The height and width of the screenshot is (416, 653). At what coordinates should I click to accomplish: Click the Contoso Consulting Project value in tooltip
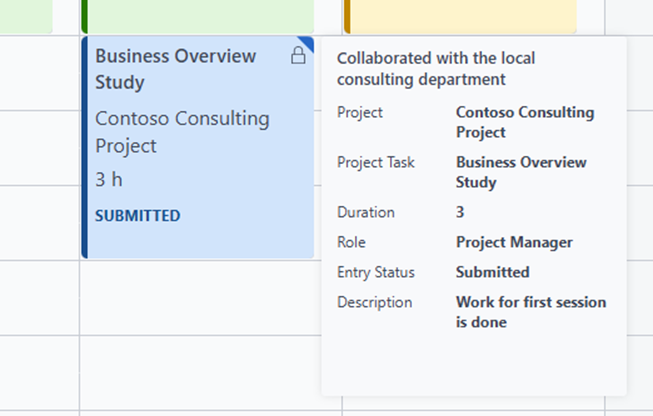pyautogui.click(x=524, y=122)
